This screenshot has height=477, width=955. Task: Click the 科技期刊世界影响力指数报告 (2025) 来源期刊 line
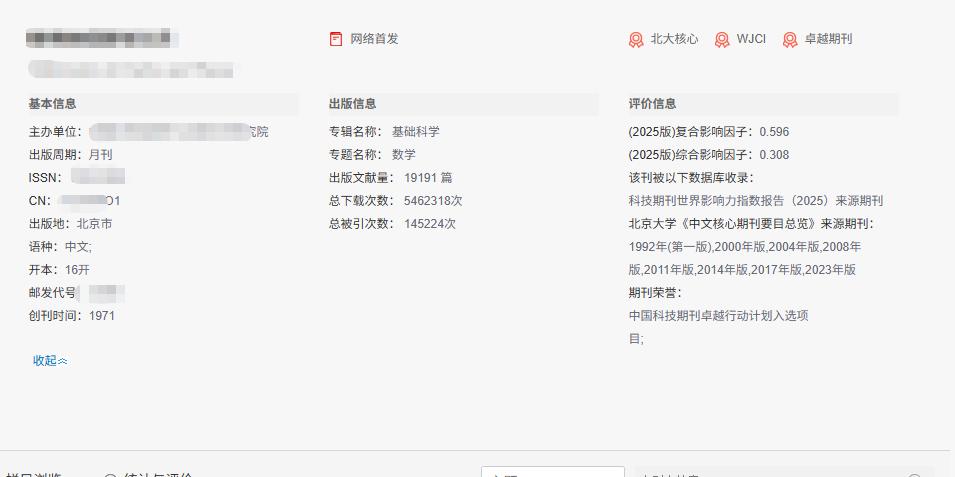pyautogui.click(x=756, y=201)
